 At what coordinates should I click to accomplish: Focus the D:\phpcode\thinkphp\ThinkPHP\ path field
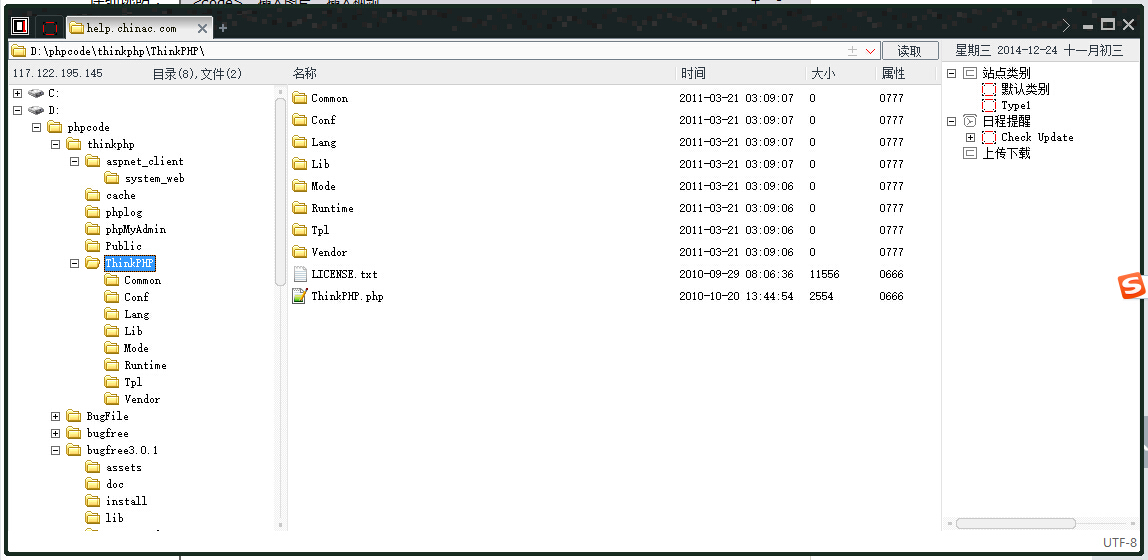pos(432,51)
